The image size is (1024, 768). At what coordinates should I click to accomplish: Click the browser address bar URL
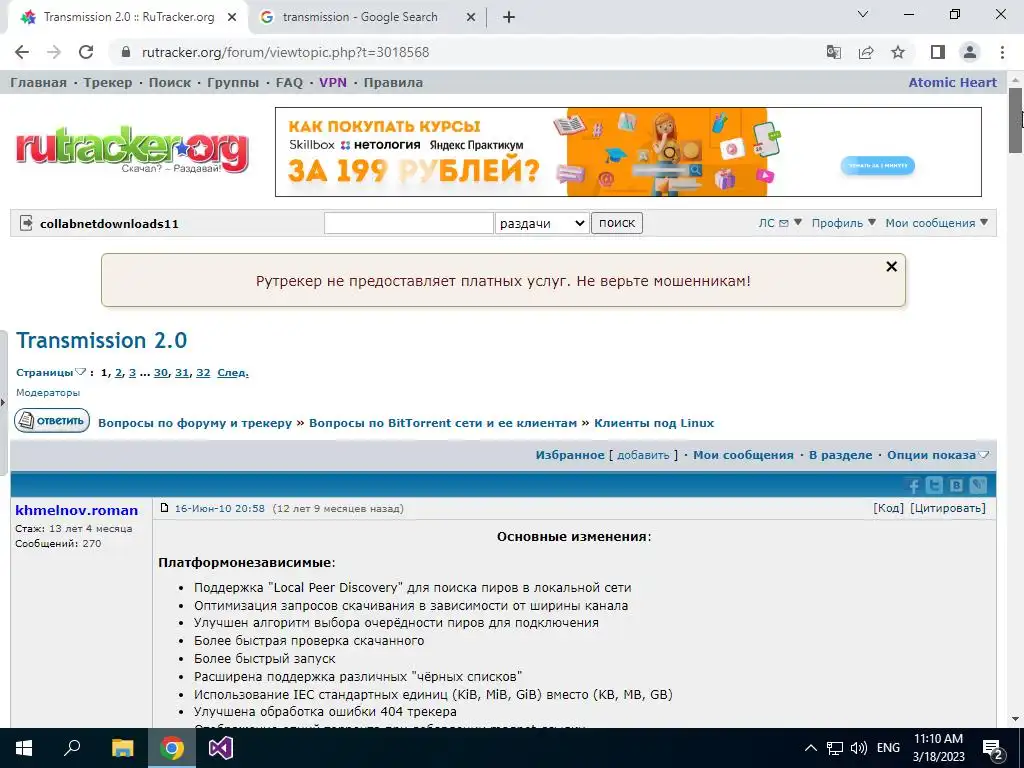click(285, 52)
